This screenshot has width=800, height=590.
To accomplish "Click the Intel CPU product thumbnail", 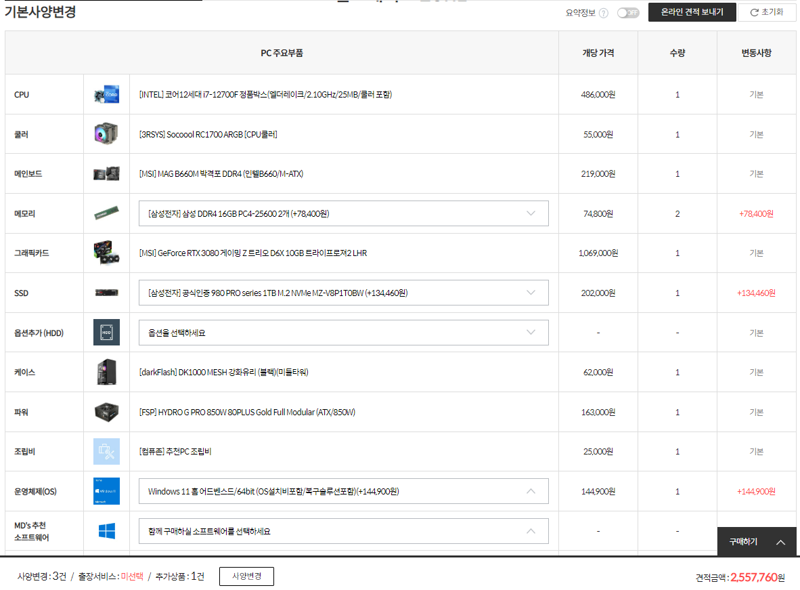I will [107, 94].
